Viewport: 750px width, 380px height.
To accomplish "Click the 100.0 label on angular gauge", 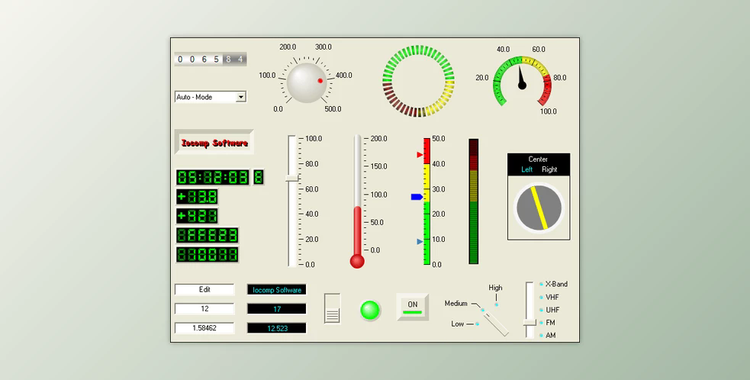I will coord(548,112).
